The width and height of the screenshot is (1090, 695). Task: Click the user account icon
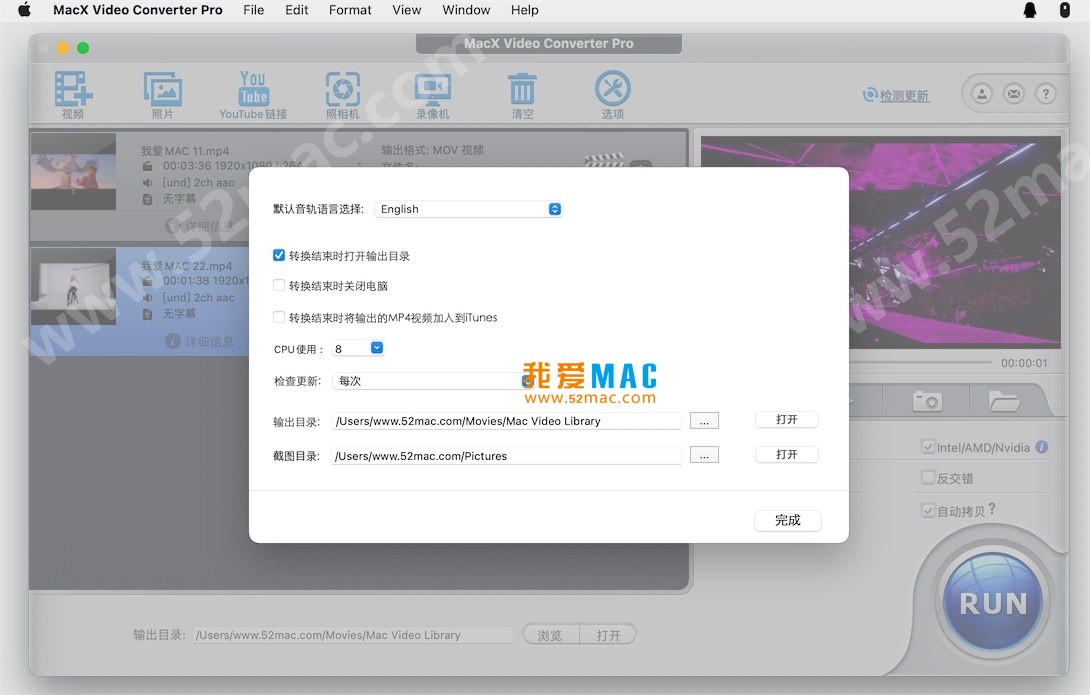[982, 94]
